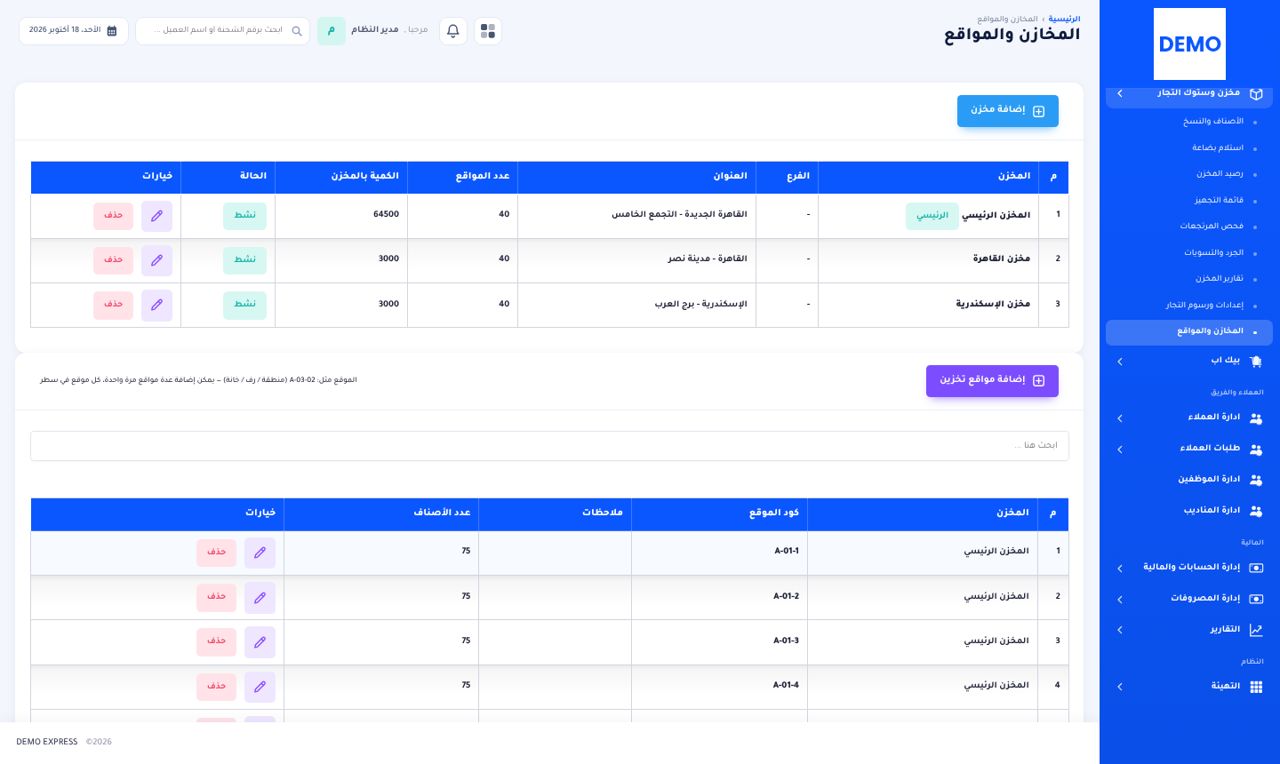Click address القاهرة - مدينة نصر cell
1280x764 pixels.
tap(637, 260)
